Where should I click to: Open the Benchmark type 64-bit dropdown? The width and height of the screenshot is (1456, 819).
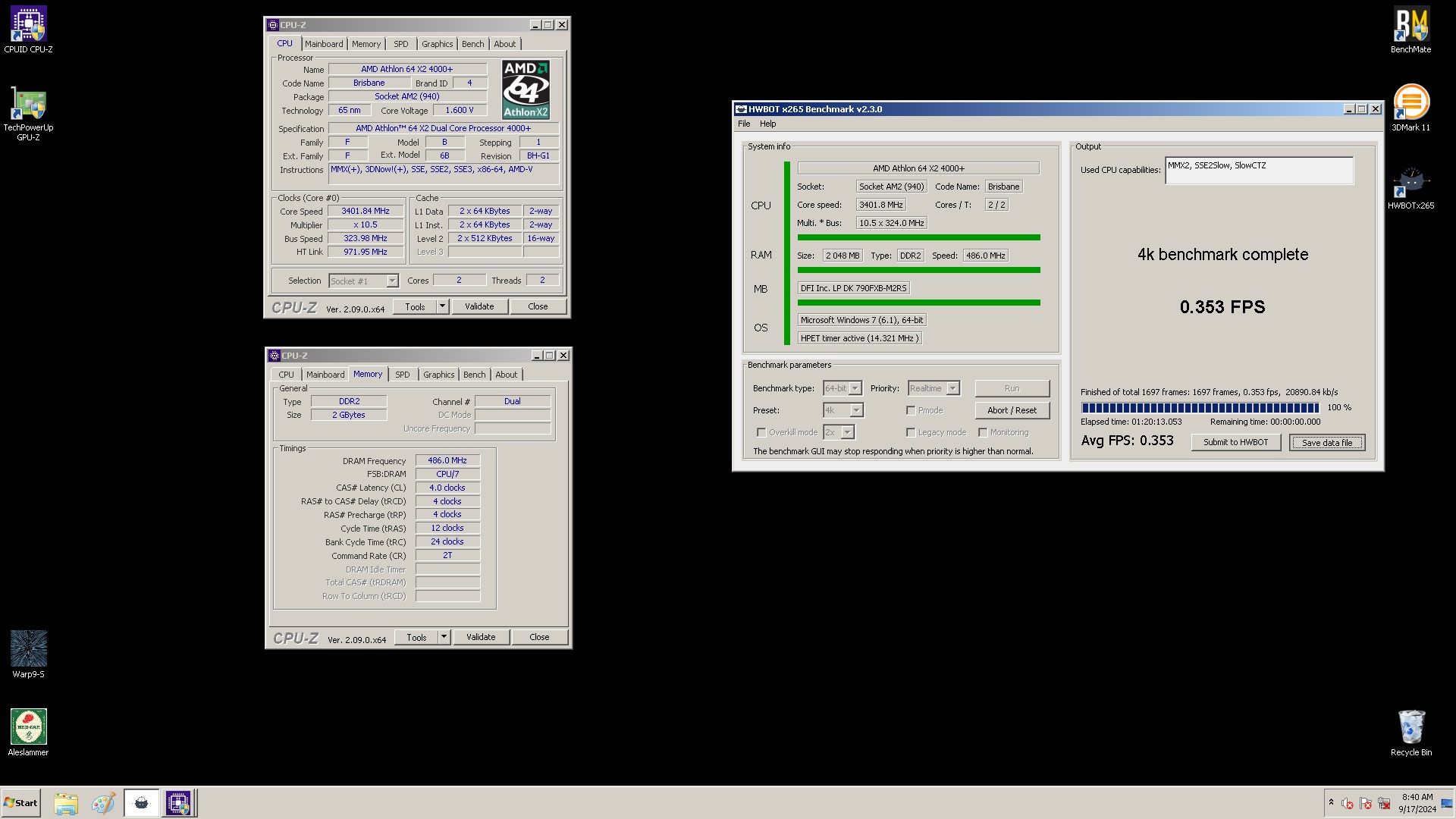pyautogui.click(x=843, y=388)
